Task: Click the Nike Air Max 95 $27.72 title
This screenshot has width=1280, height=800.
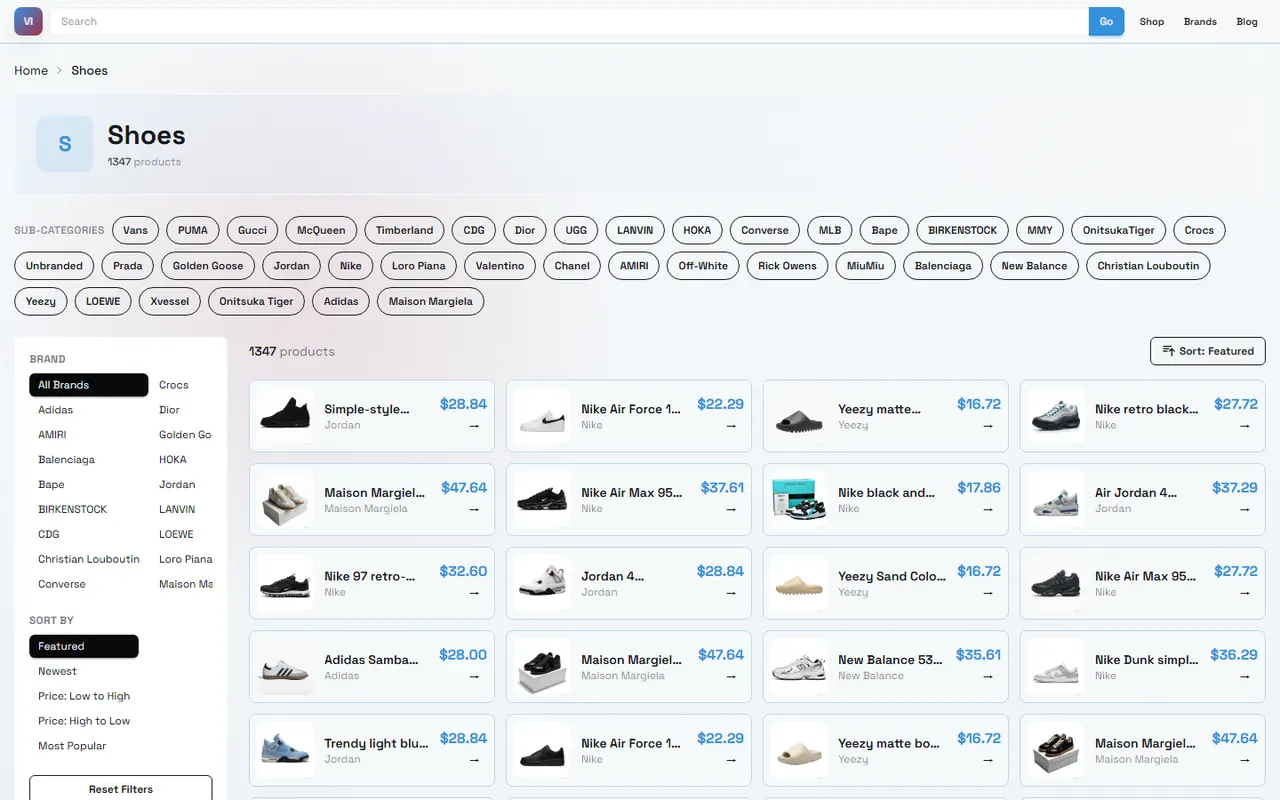Action: (x=1145, y=576)
